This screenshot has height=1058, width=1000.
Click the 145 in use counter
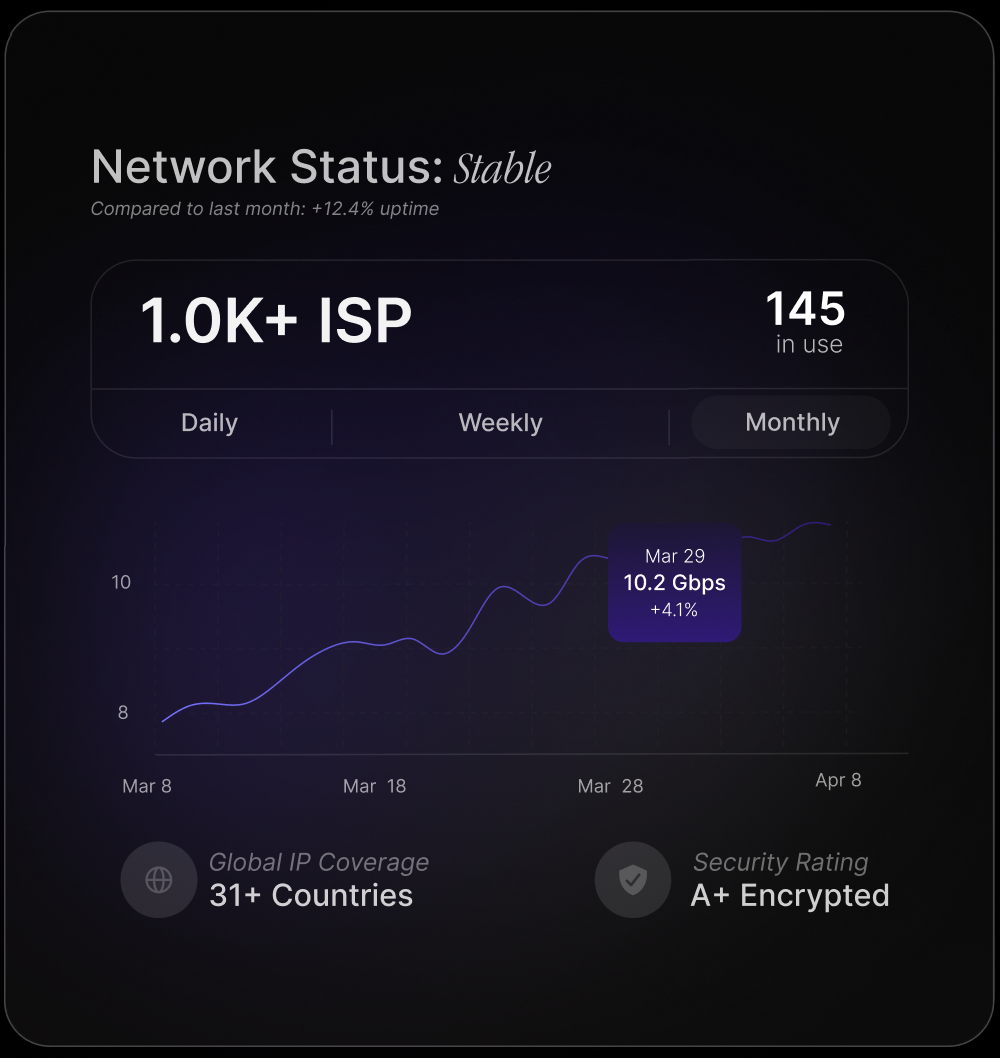click(x=807, y=322)
